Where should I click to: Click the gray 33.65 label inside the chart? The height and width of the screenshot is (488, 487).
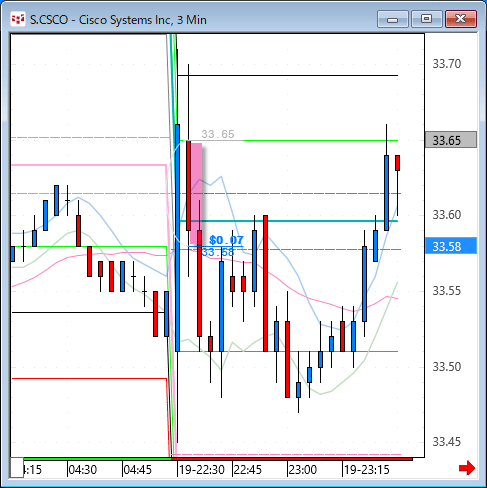(x=218, y=134)
